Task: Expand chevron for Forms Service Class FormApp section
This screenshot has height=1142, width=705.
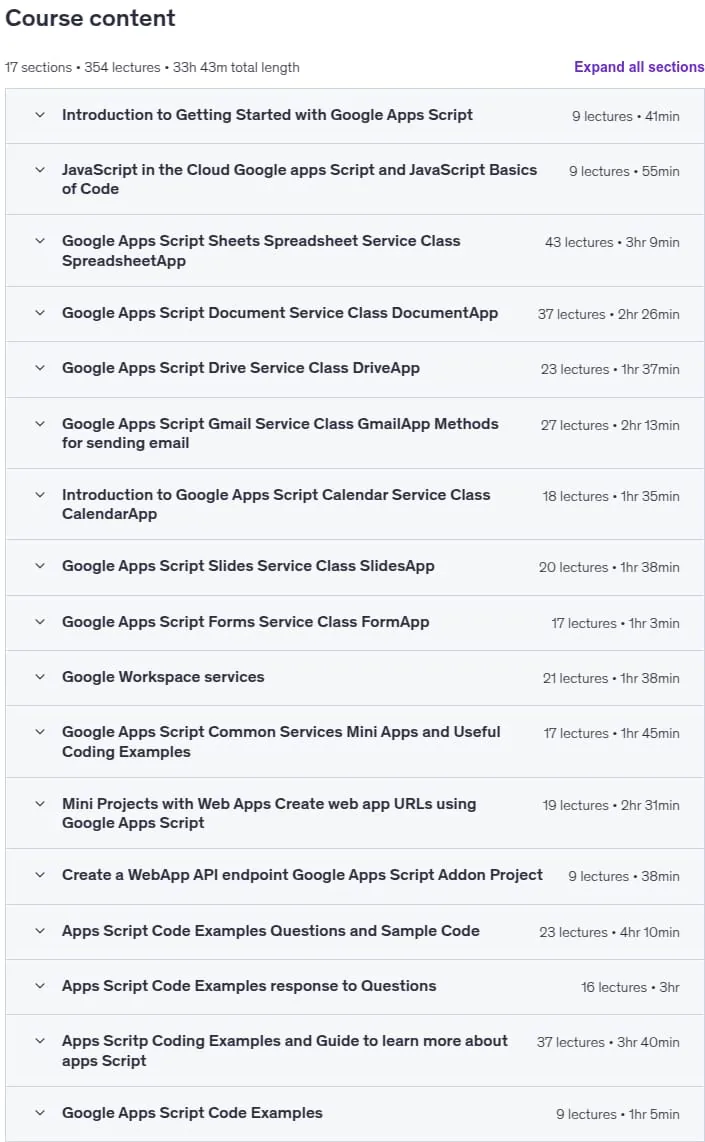Action: pyautogui.click(x=40, y=622)
